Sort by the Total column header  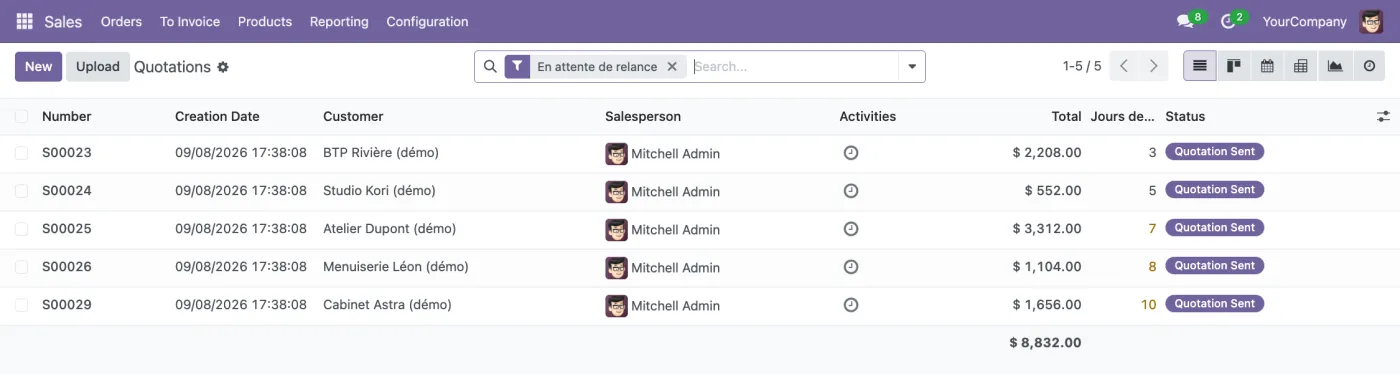(x=1066, y=117)
